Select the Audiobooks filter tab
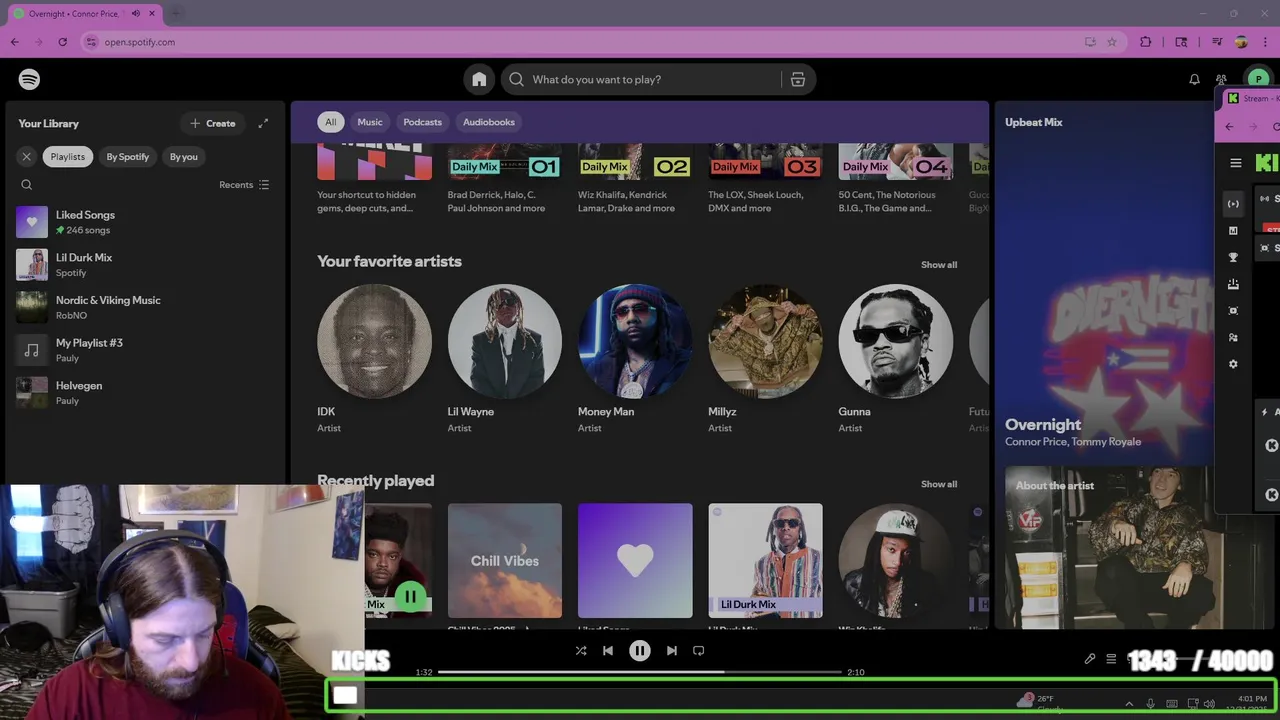 coord(489,122)
